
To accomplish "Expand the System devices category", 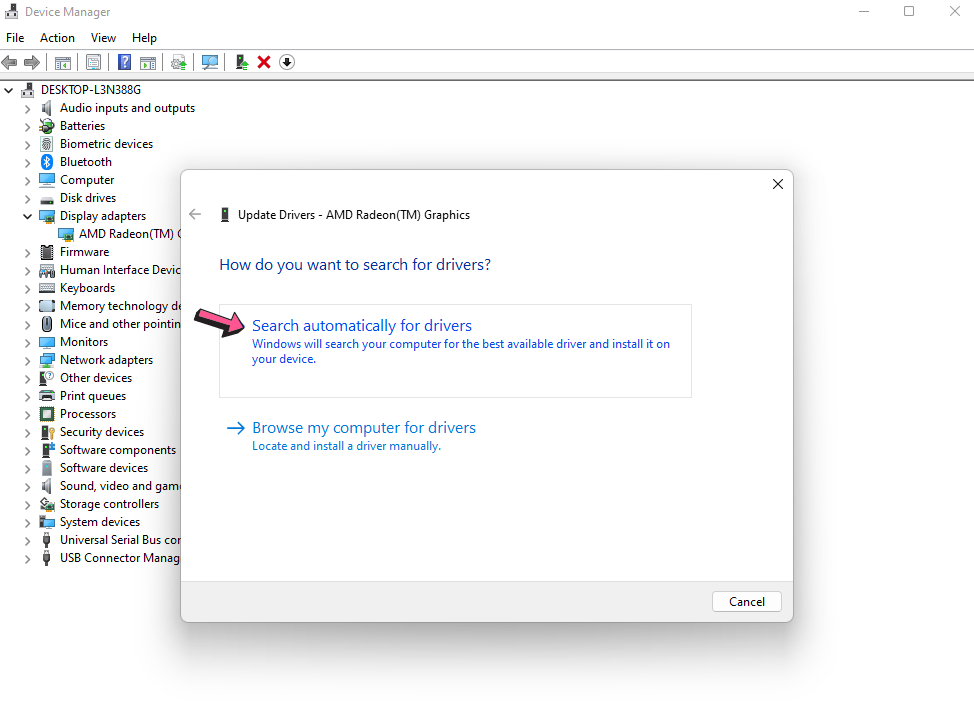I will tap(27, 523).
